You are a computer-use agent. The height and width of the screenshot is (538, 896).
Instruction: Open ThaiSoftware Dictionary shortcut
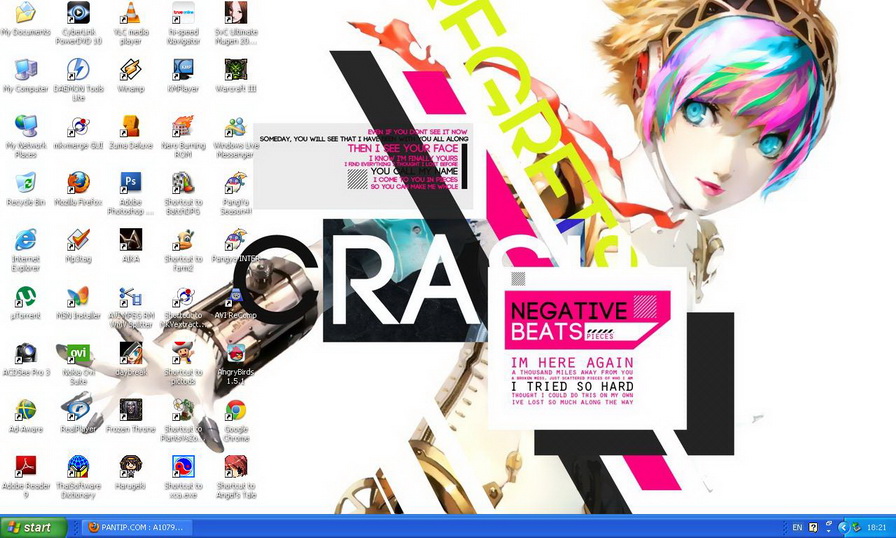(x=78, y=466)
